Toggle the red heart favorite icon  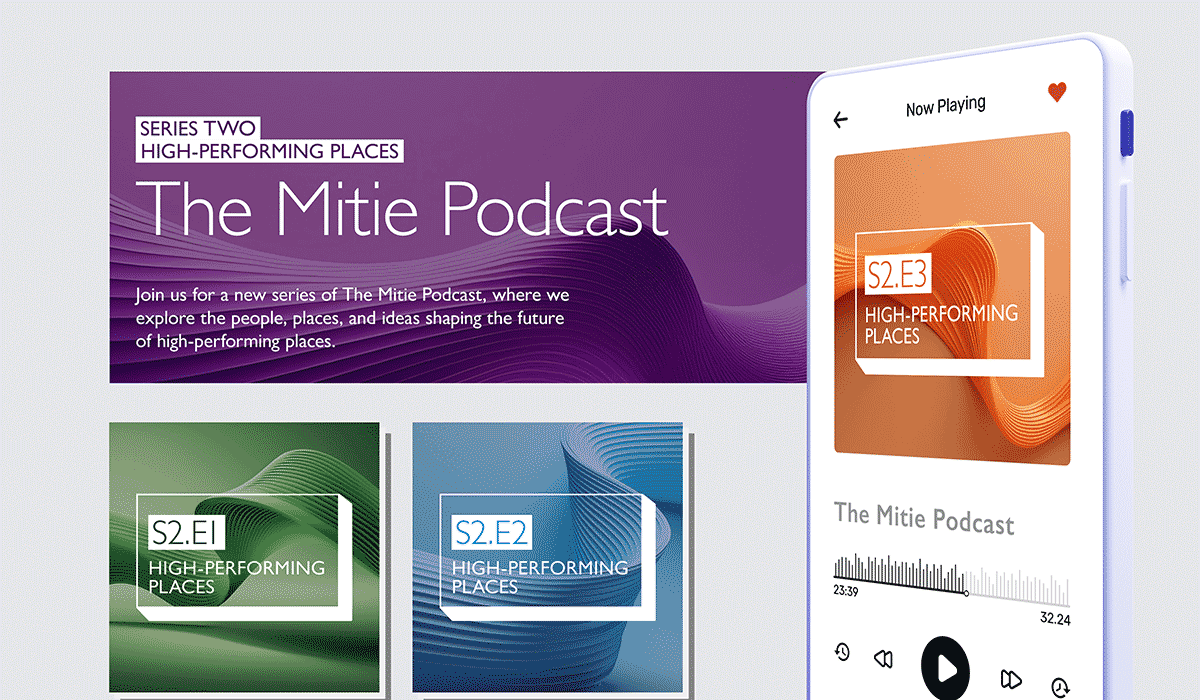coord(1057,92)
